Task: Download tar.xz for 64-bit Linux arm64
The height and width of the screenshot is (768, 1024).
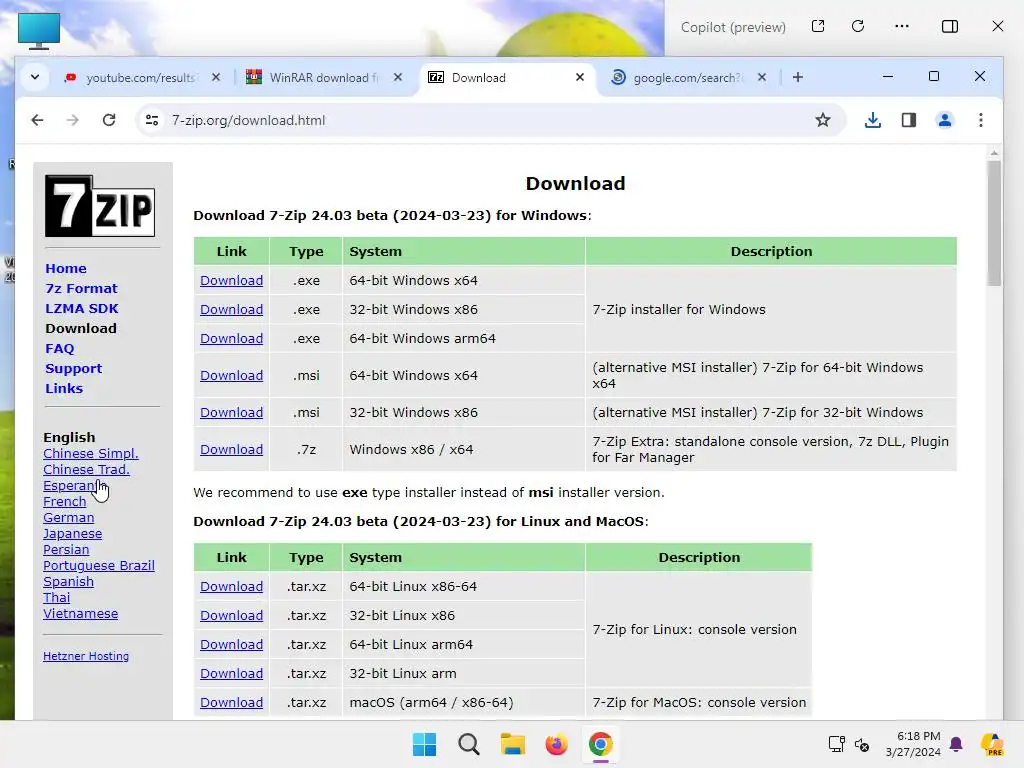Action: tap(231, 645)
